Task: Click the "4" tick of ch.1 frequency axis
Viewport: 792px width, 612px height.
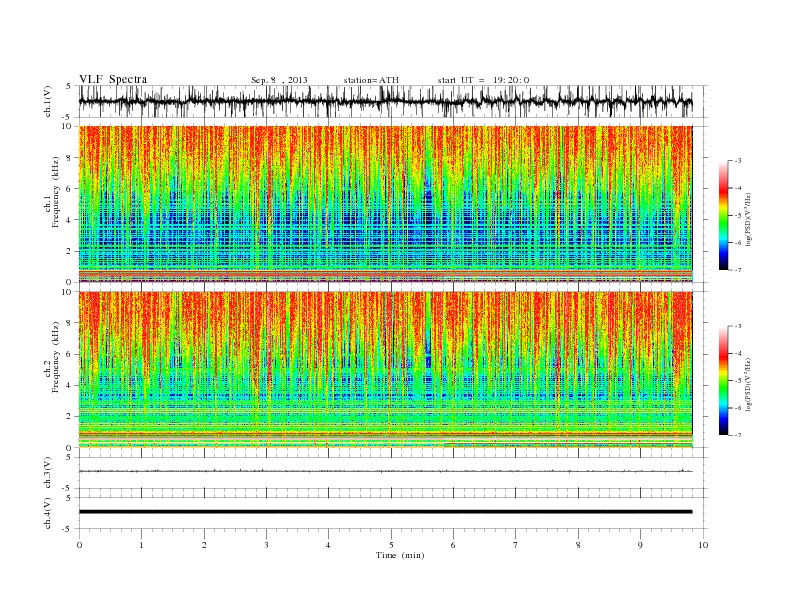Action: [x=70, y=220]
